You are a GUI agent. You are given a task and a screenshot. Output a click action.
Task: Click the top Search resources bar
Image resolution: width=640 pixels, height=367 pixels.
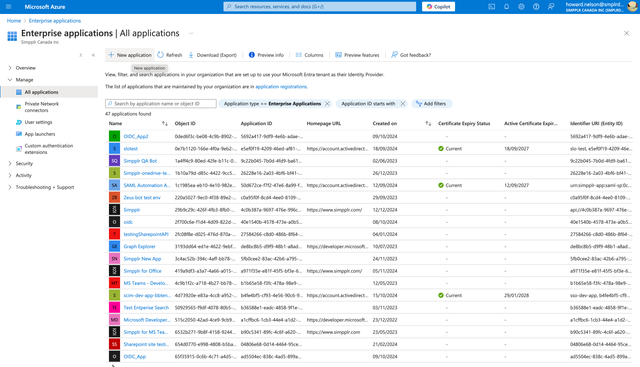coord(320,7)
